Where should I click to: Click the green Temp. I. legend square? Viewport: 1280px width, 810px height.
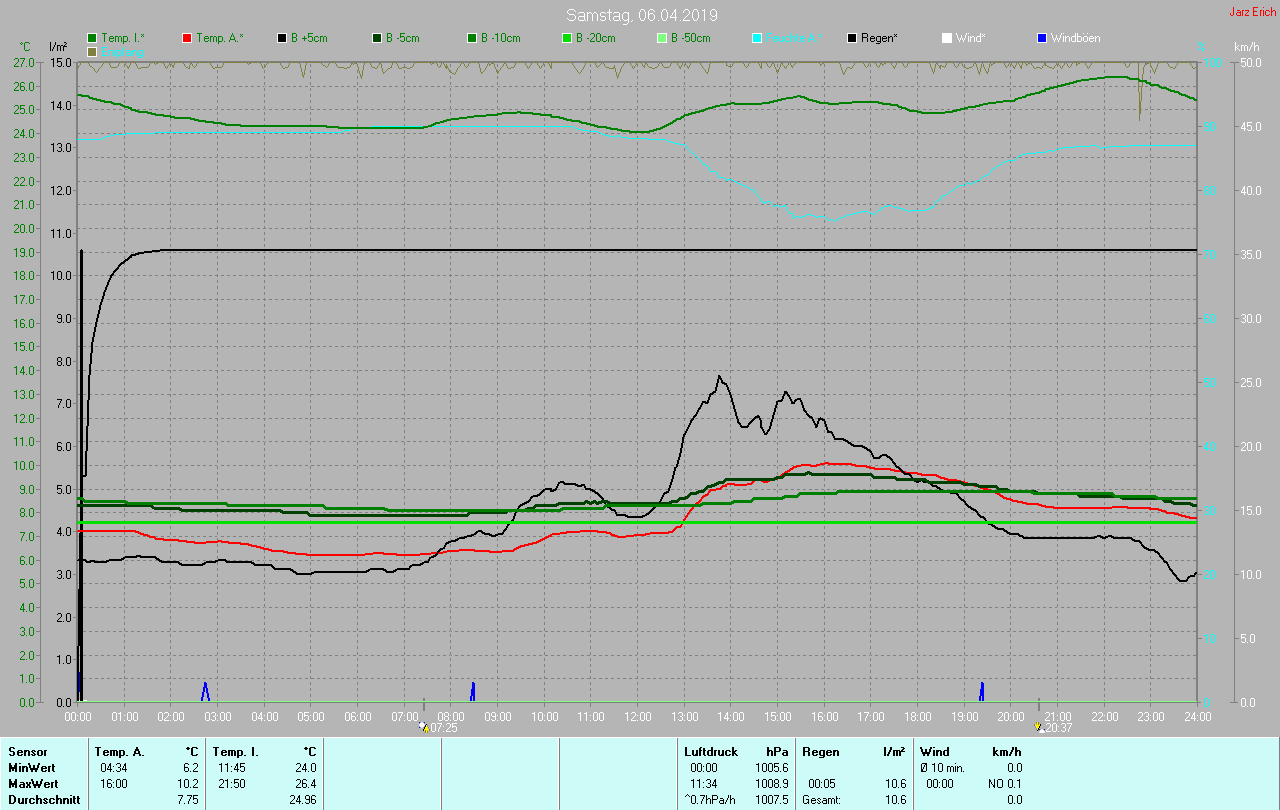click(92, 38)
